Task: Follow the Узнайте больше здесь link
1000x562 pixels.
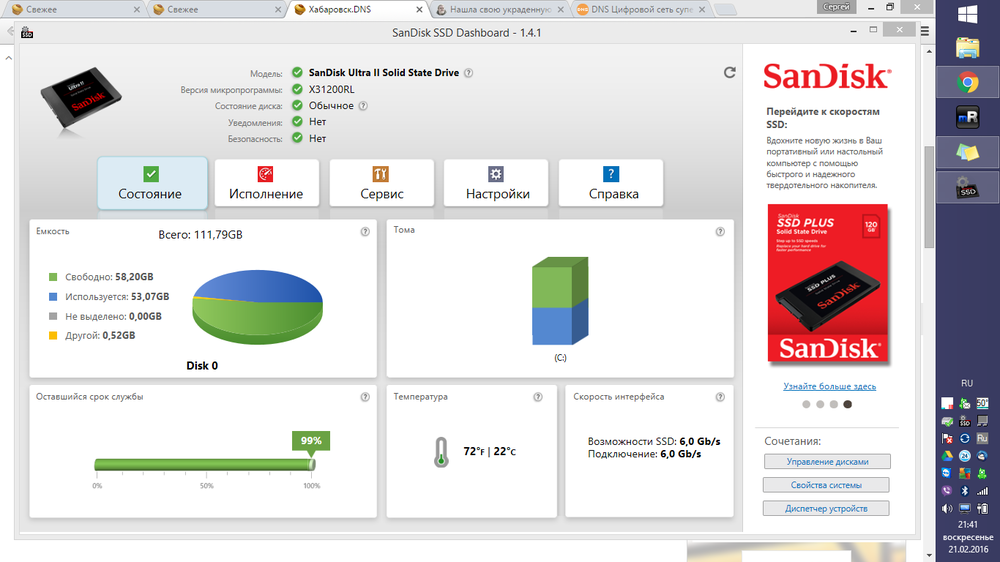Action: 829,386
